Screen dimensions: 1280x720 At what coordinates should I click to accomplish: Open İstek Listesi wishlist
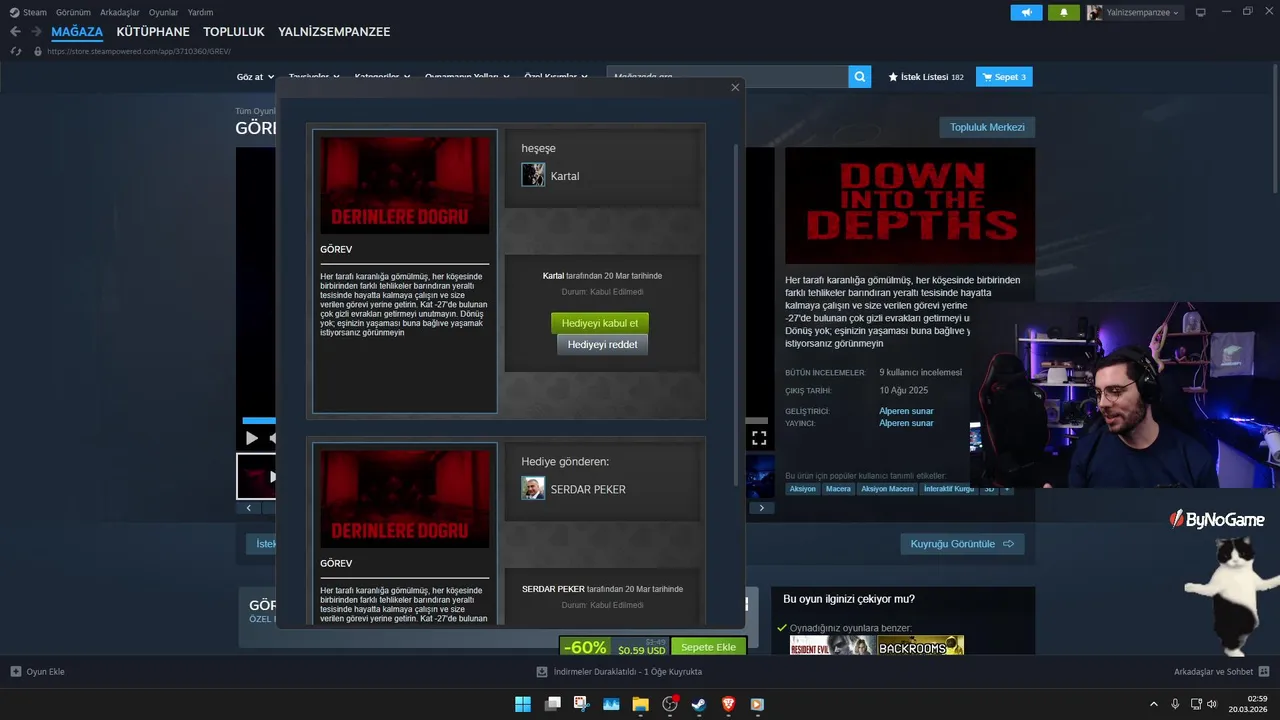click(x=926, y=77)
